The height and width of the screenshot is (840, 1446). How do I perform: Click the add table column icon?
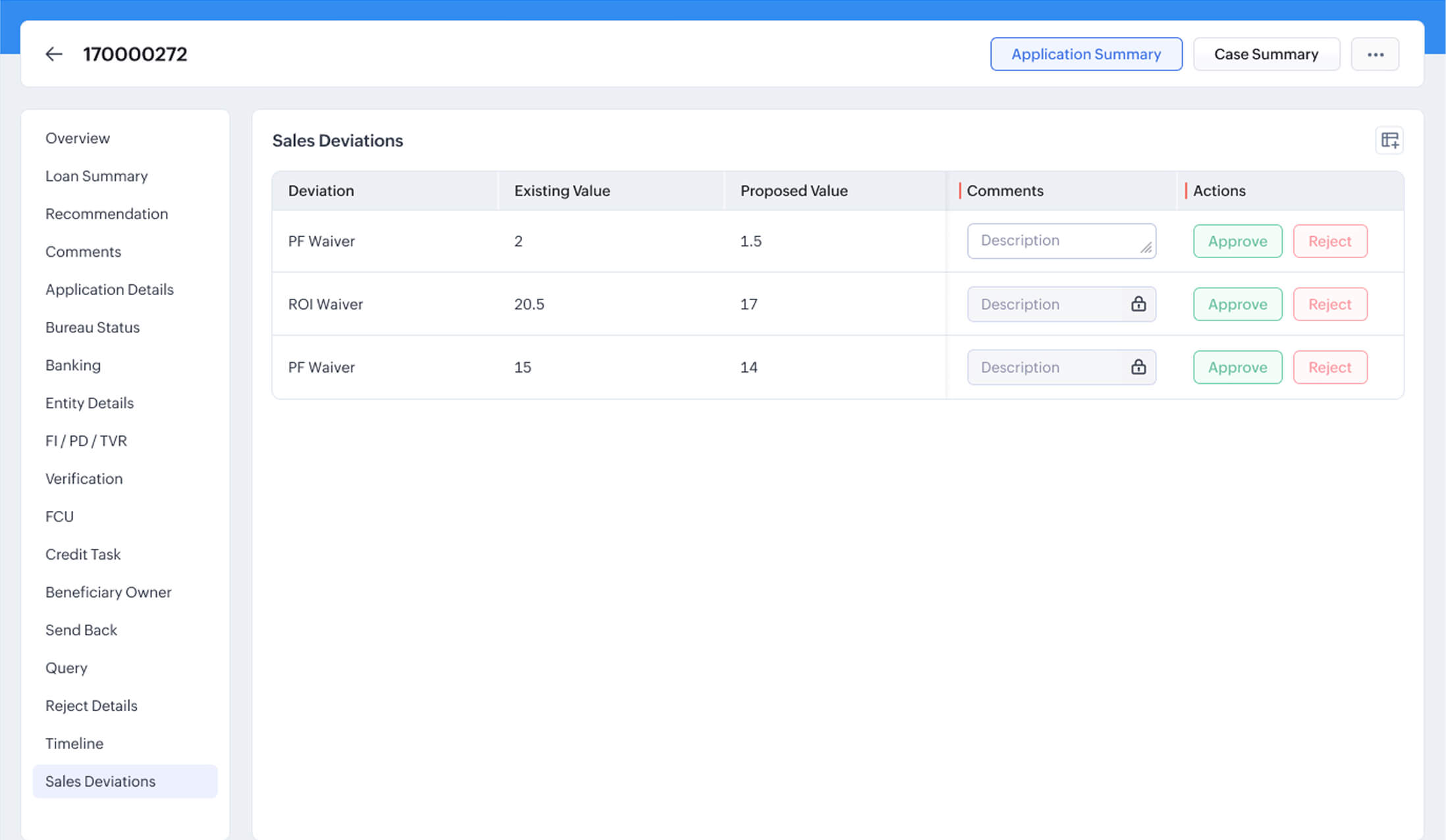(x=1389, y=140)
